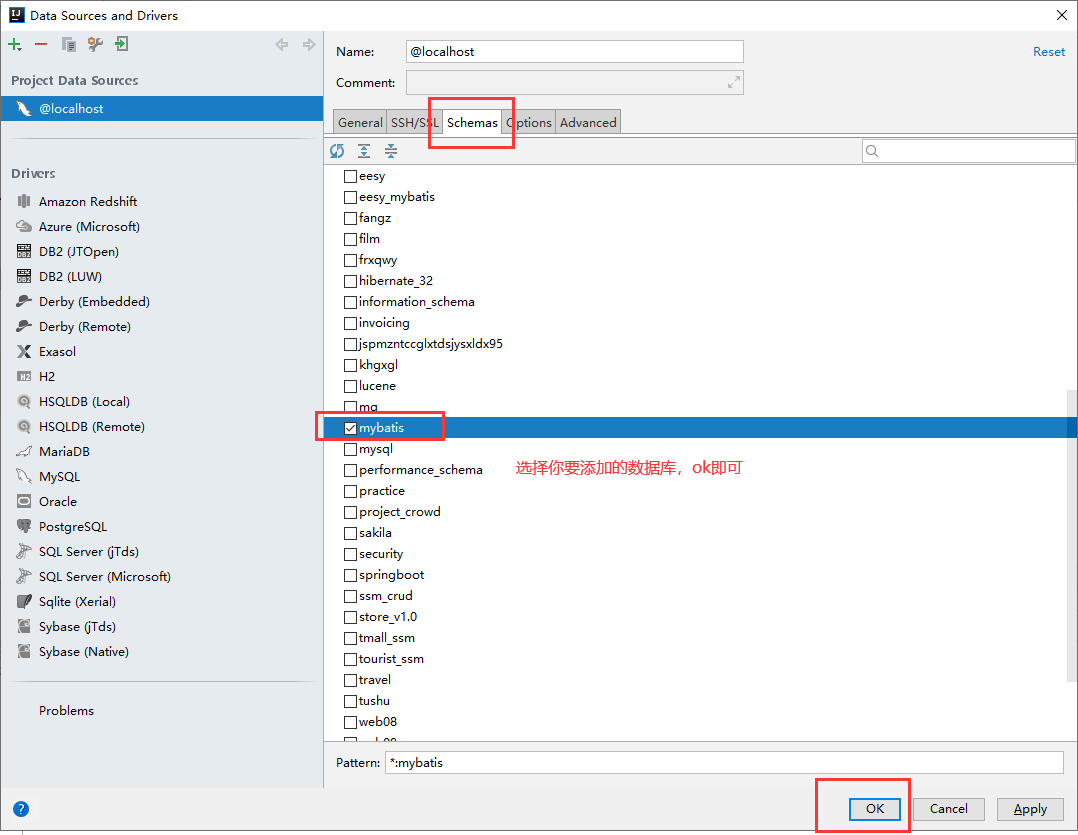Click the Pattern input field
The image size is (1078, 835).
click(724, 763)
